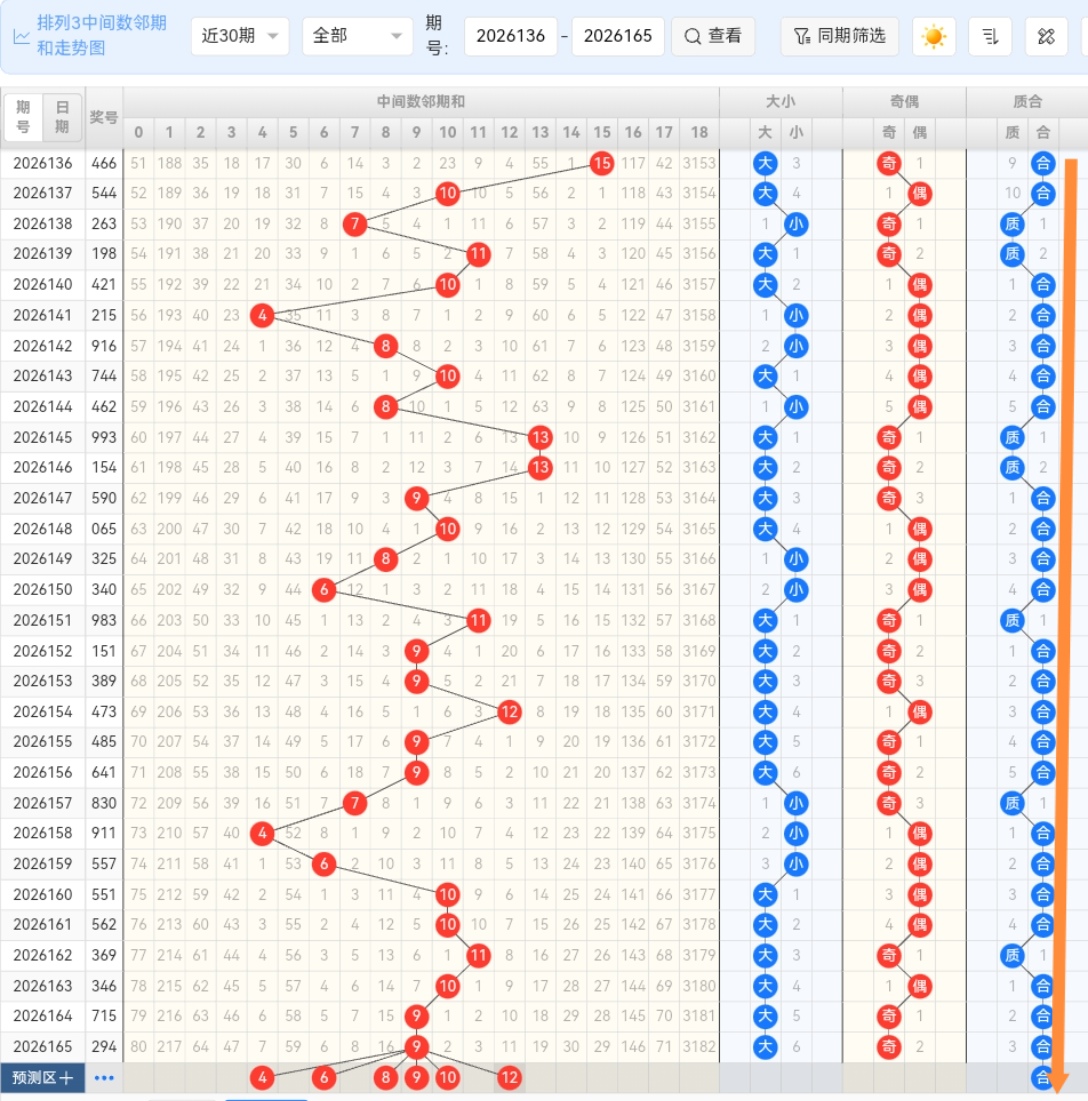Switch to the 期号 header tab
The image size is (1088, 1101).
coord(23,117)
